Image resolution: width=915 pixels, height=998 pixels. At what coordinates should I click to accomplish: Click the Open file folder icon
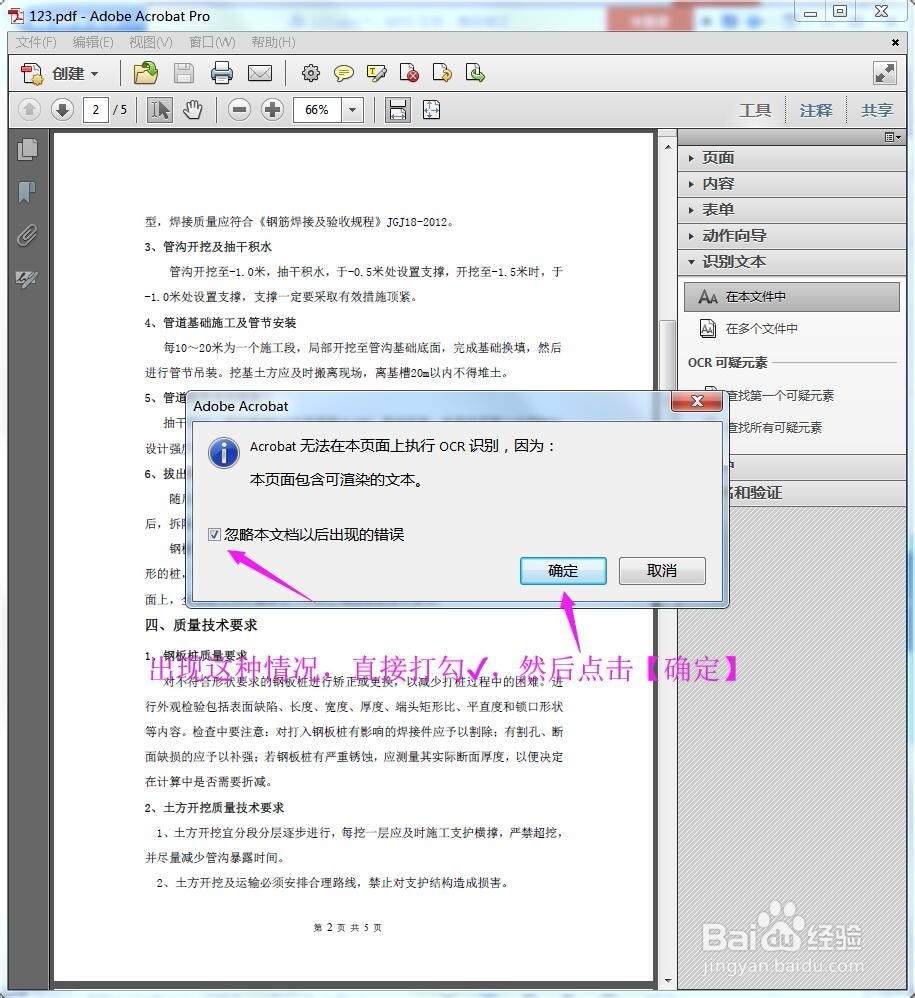coord(146,73)
